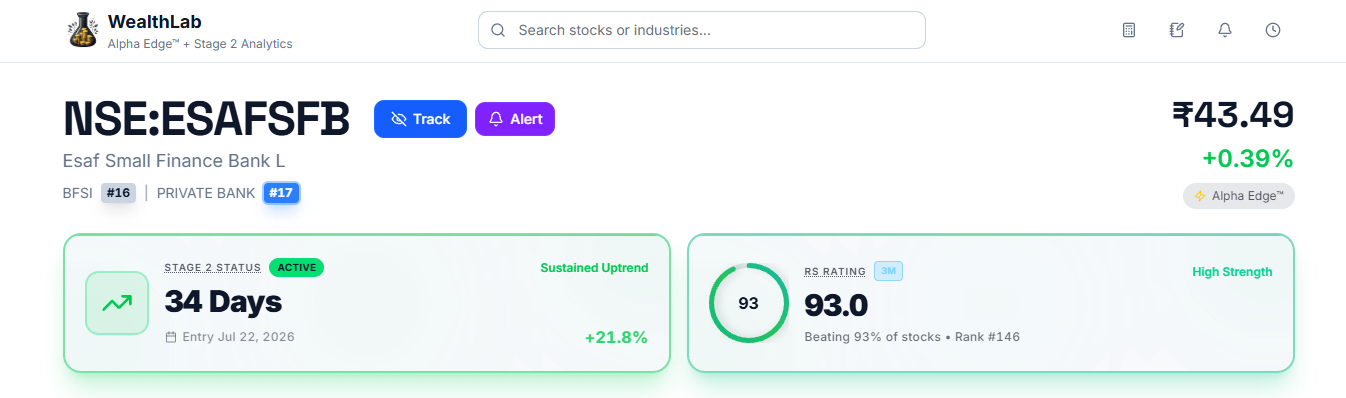
Task: Click the ₹43.49 price
Action: [x=1233, y=114]
